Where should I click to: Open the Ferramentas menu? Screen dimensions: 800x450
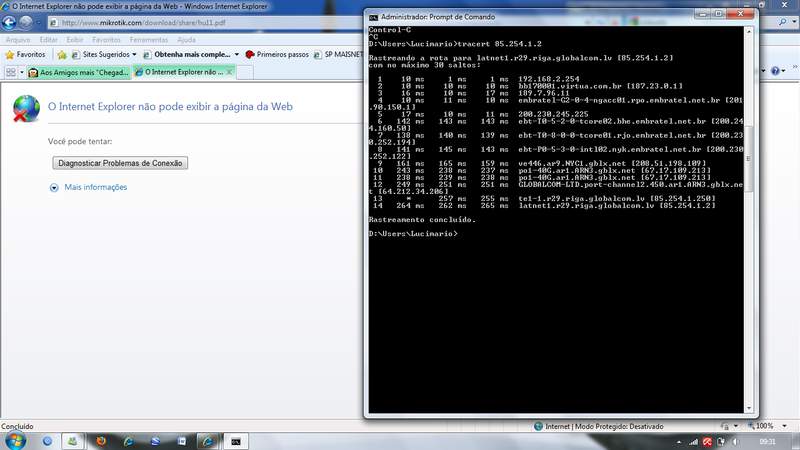click(x=148, y=40)
